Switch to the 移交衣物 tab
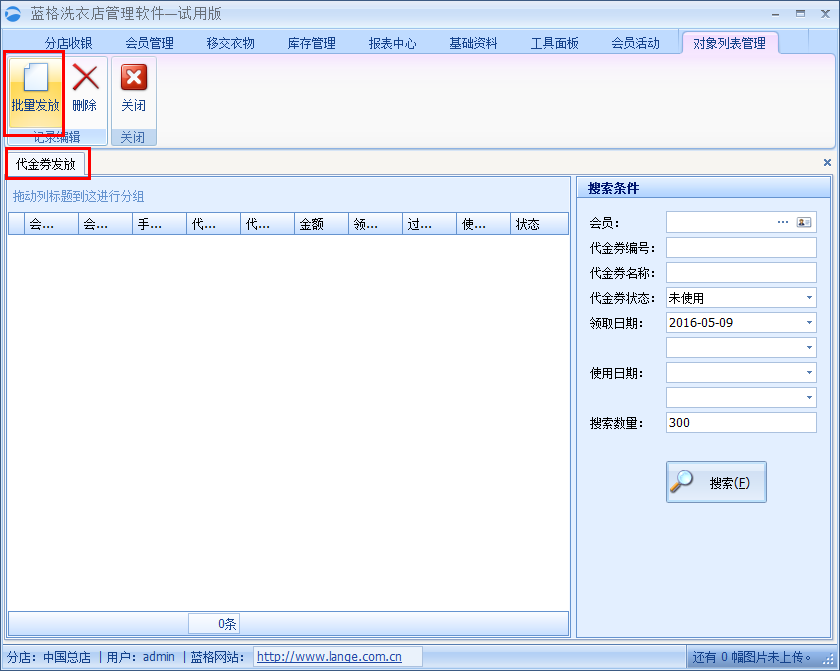The image size is (840, 671). (x=230, y=43)
